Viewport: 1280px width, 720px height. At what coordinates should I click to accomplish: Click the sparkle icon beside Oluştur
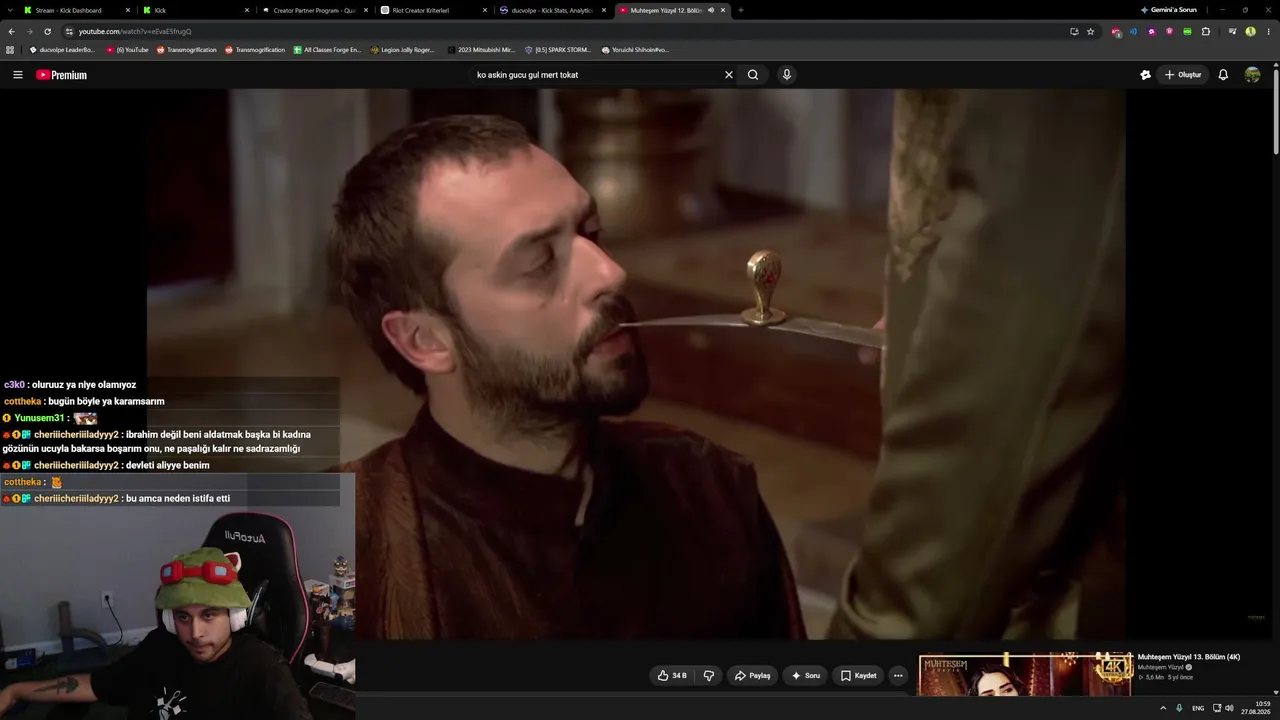[x=1145, y=75]
